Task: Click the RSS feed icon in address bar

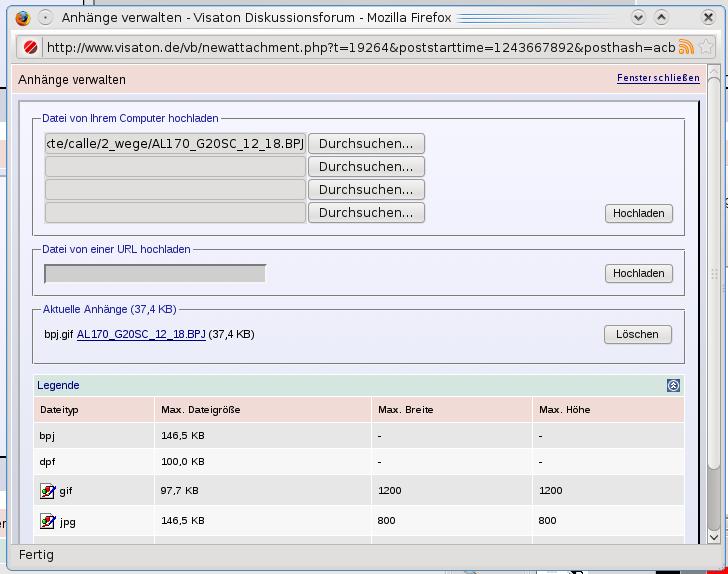Action: click(686, 47)
